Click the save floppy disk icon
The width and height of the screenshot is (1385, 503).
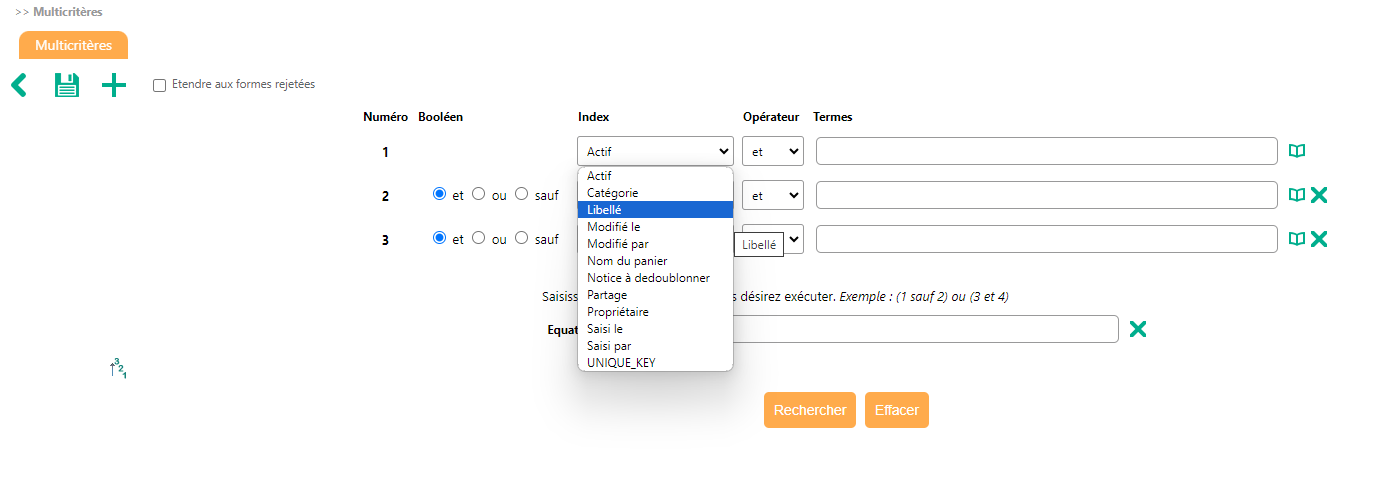pos(67,86)
